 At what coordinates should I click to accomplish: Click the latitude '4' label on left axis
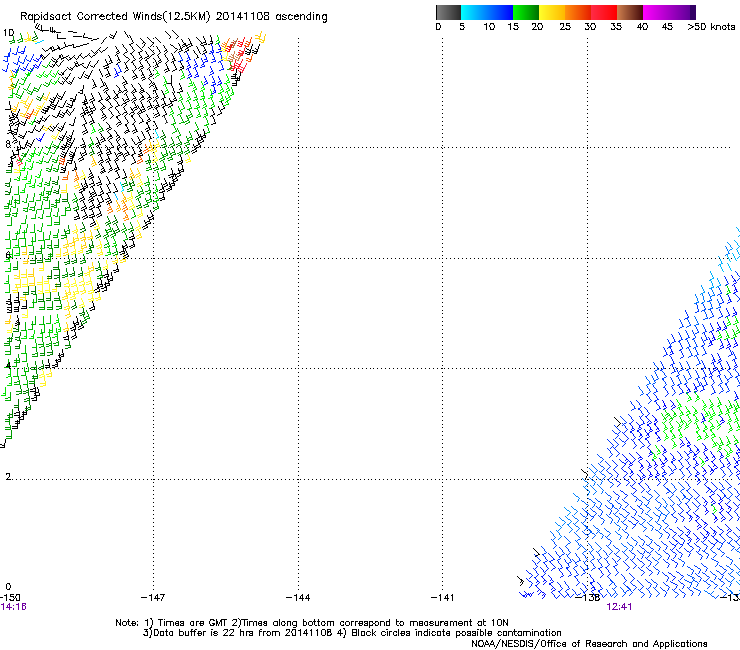coord(8,366)
